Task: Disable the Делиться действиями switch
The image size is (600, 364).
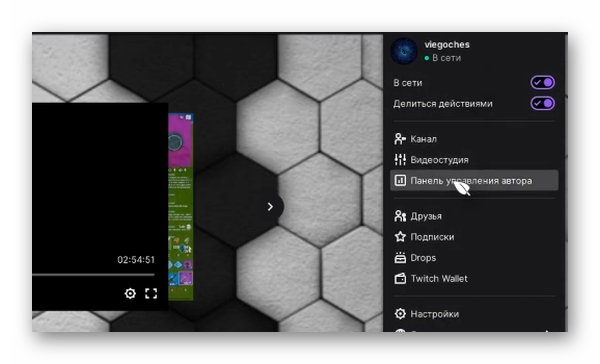Action: pyautogui.click(x=542, y=103)
